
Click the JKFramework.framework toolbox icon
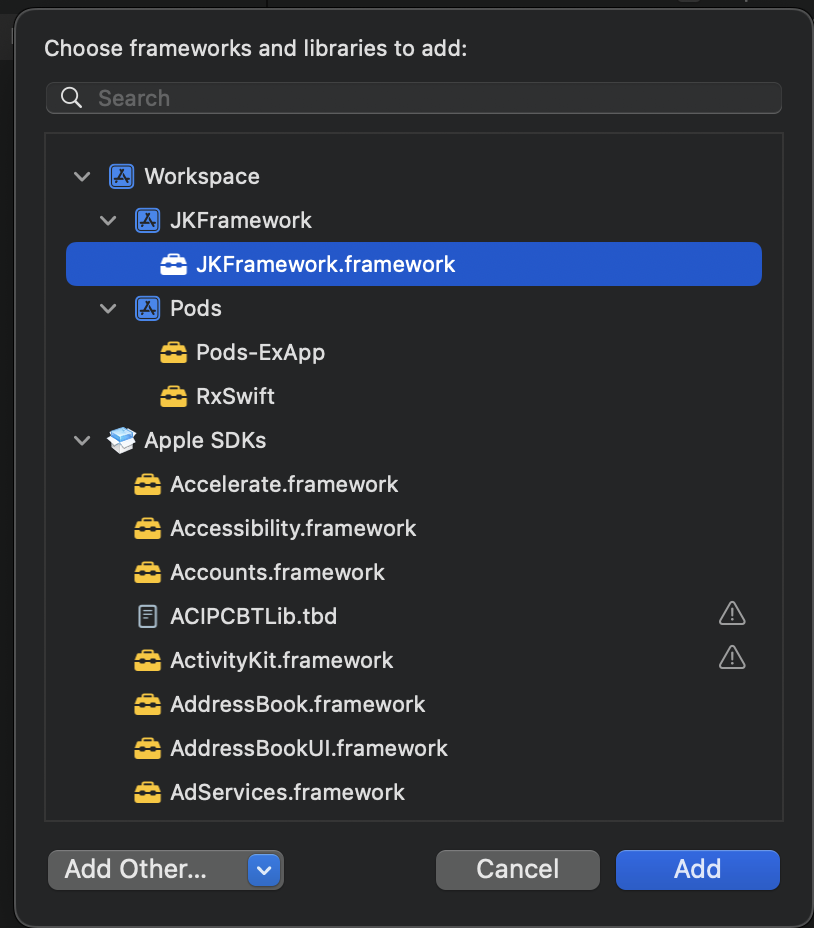[173, 265]
